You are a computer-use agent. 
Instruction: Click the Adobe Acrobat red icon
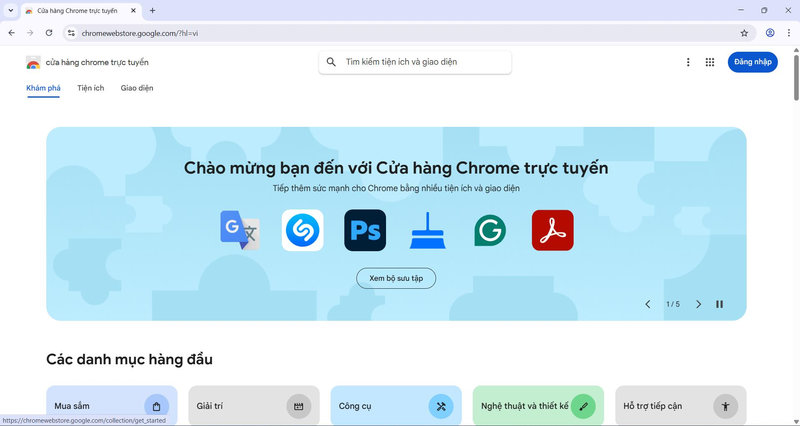pos(553,230)
